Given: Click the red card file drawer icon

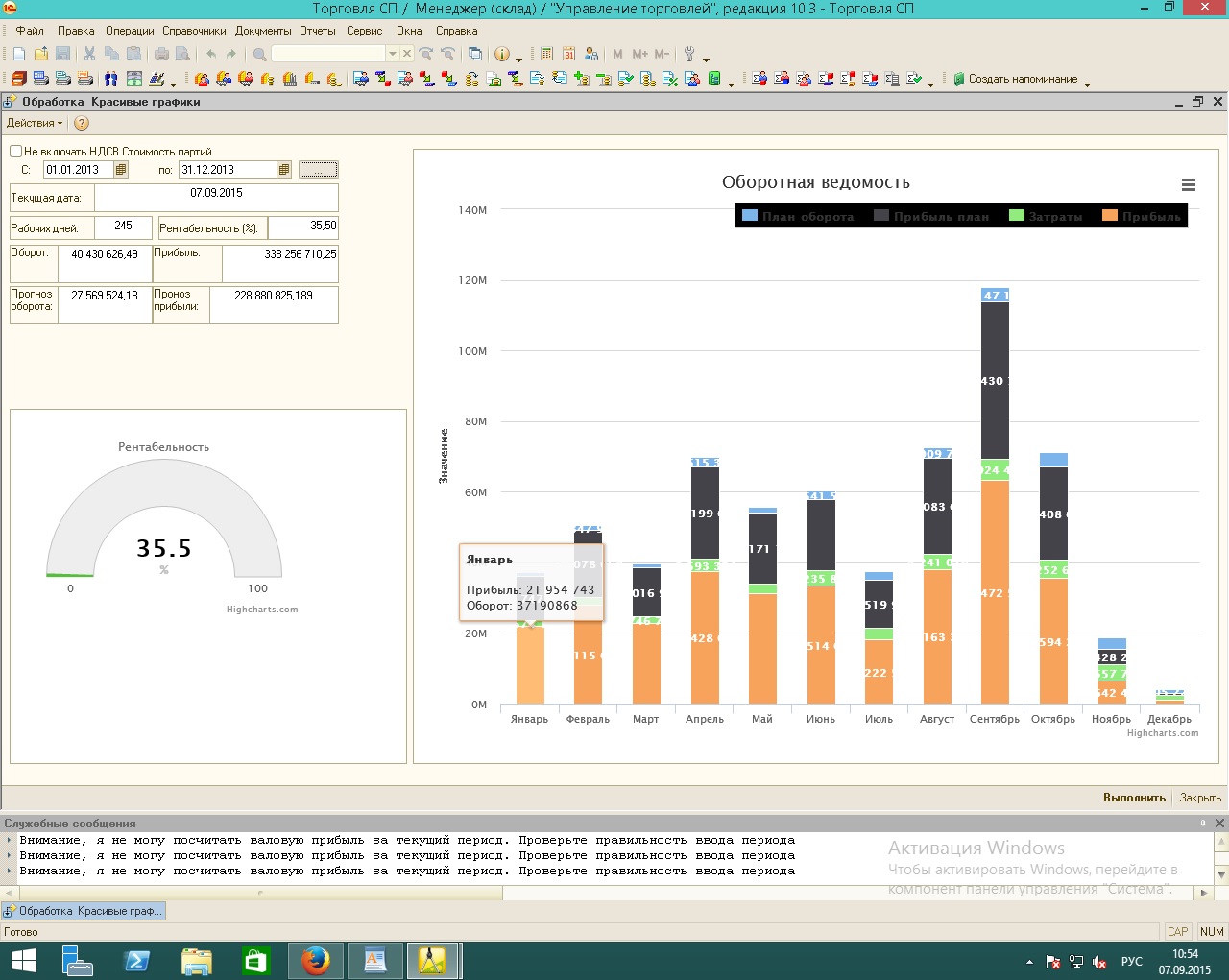Looking at the screenshot, I should [x=19, y=79].
